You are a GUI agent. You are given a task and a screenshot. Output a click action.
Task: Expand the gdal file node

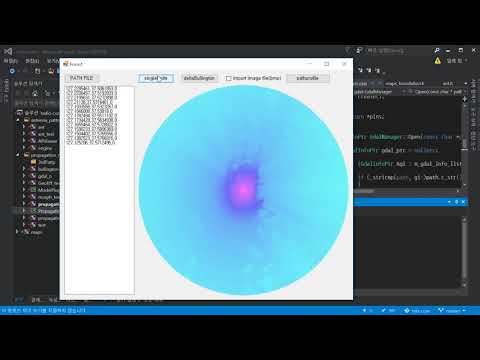click(24, 176)
